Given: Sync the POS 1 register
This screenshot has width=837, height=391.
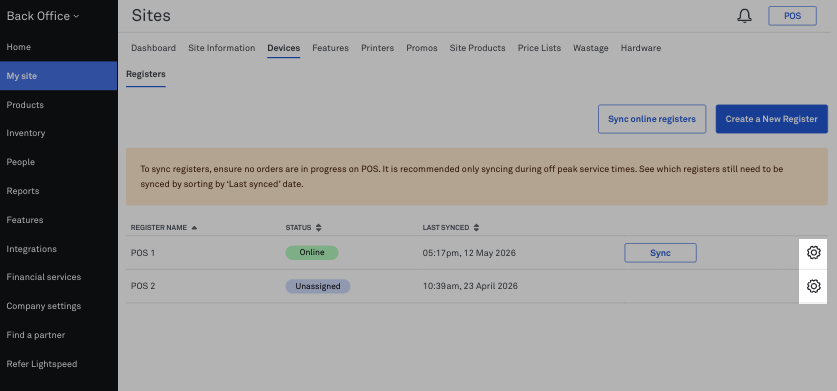Looking at the screenshot, I should pos(660,253).
